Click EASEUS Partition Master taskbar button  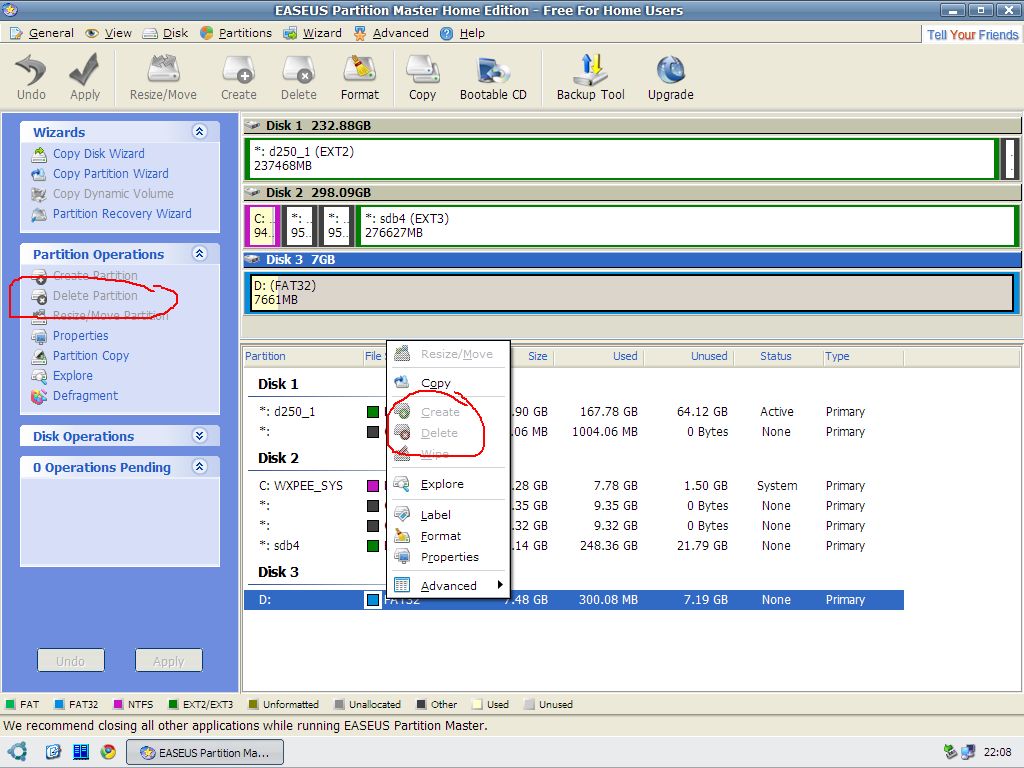click(x=204, y=752)
